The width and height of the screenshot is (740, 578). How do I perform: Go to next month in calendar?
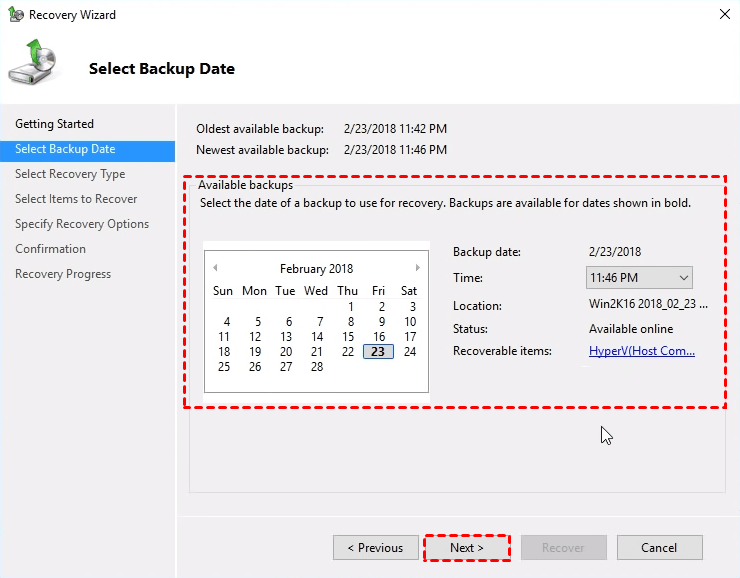pyautogui.click(x=418, y=268)
